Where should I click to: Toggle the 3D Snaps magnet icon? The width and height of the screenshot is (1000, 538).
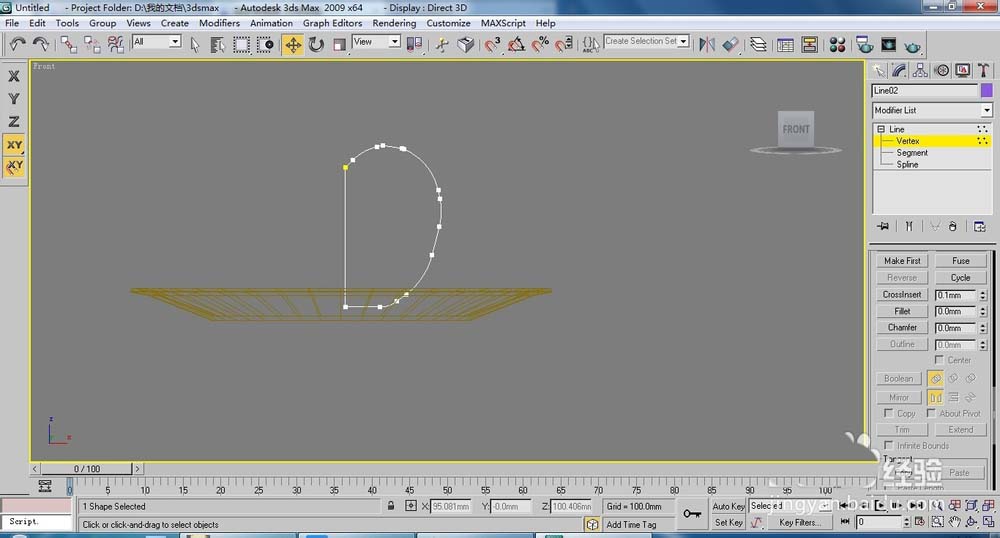(492, 44)
